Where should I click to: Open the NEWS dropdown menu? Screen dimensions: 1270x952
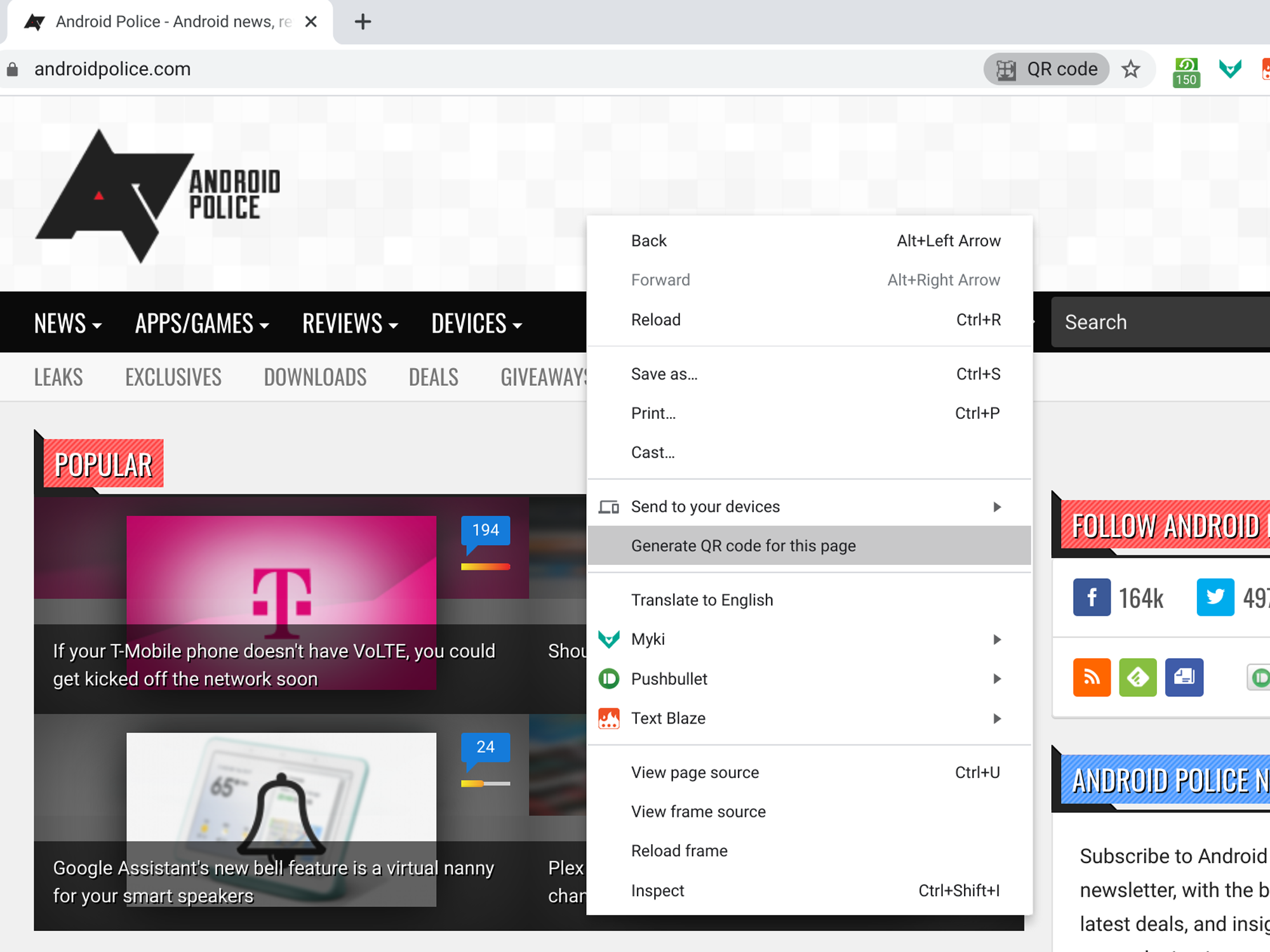[67, 323]
